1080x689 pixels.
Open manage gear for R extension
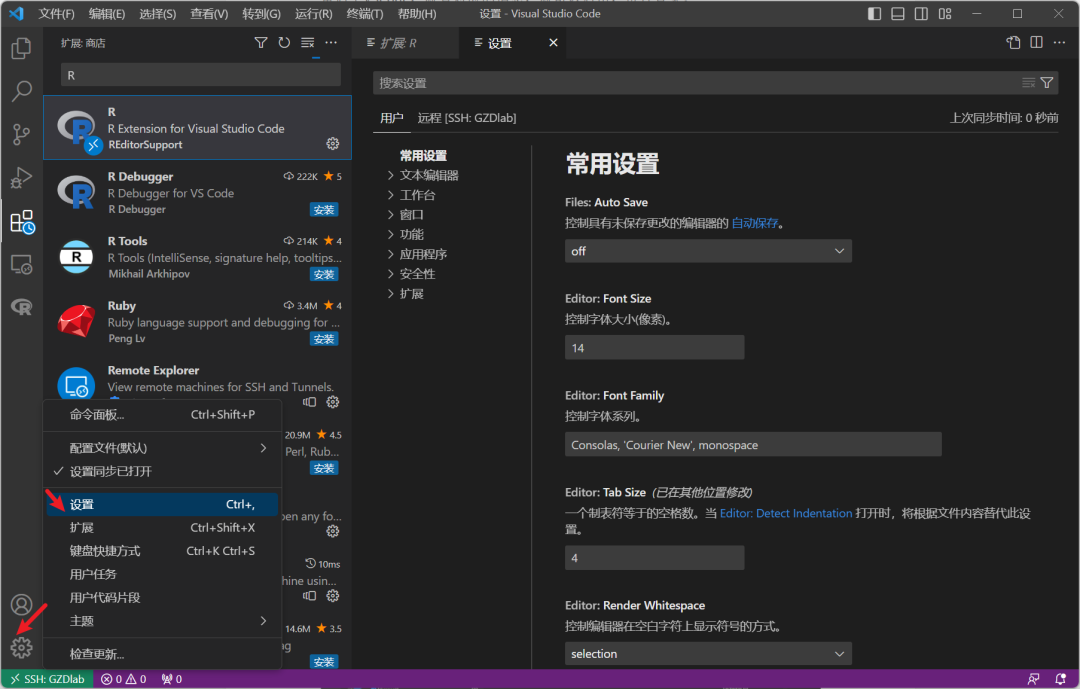(x=333, y=143)
